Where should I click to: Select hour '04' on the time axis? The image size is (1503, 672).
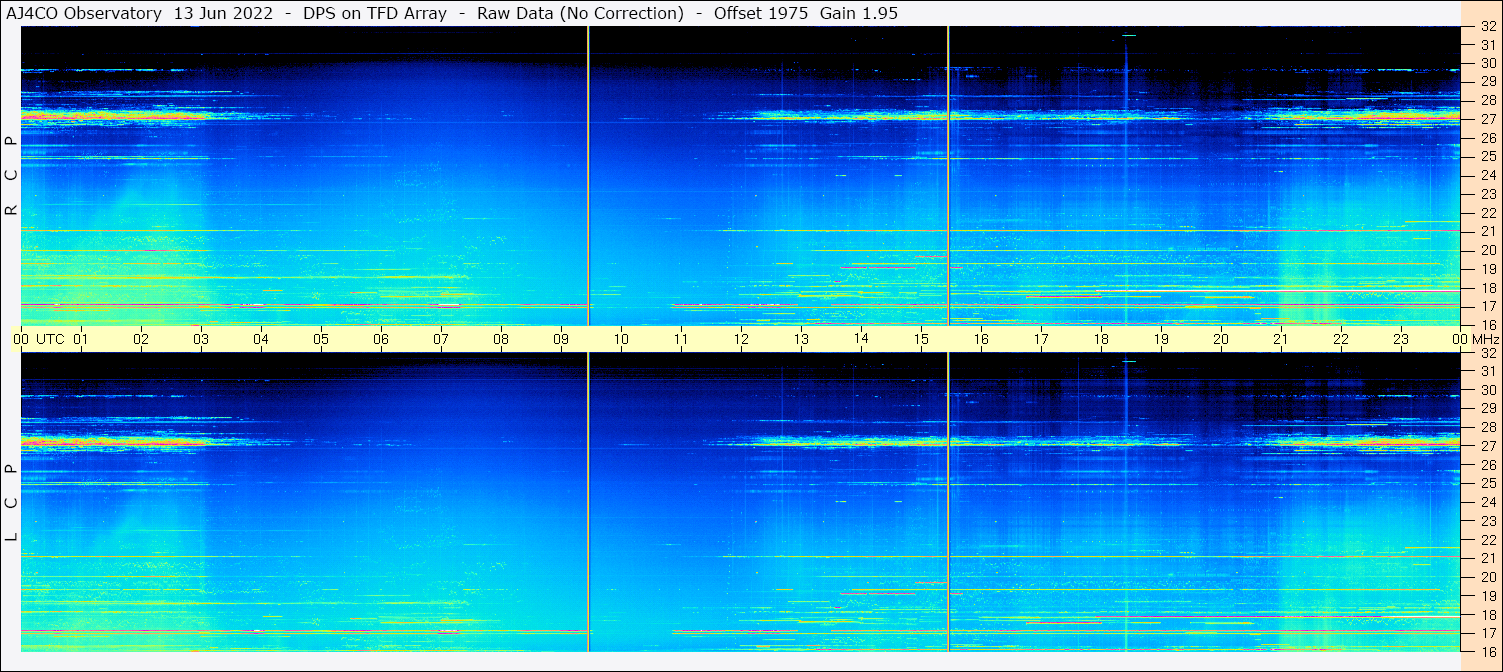pyautogui.click(x=261, y=339)
